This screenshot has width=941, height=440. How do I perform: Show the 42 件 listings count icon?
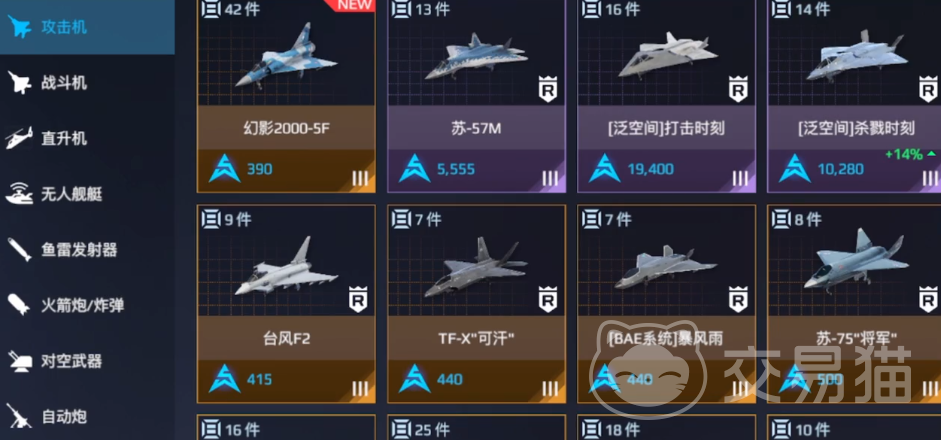coord(211,9)
